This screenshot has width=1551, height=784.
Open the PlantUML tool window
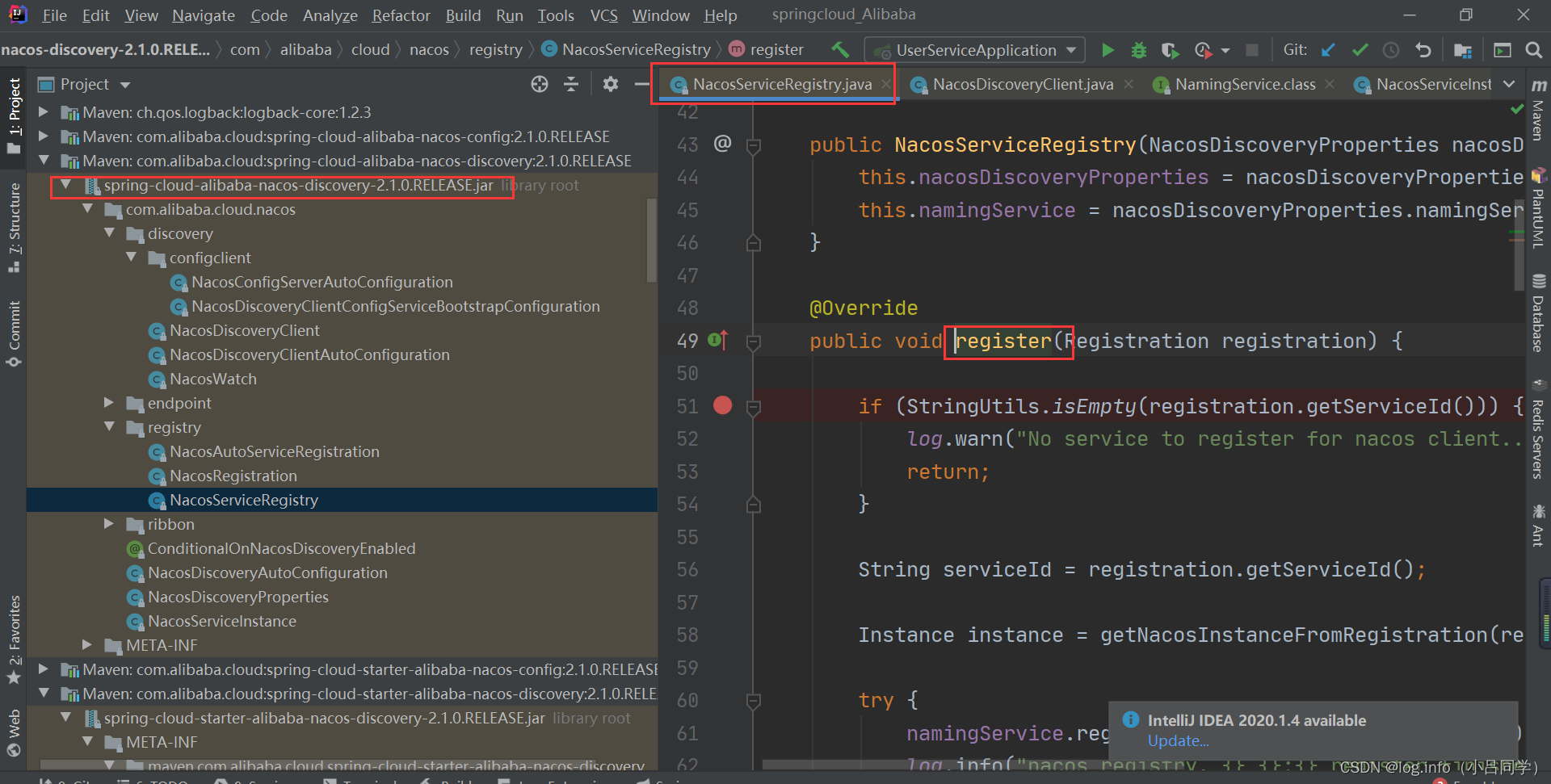coord(1539,209)
